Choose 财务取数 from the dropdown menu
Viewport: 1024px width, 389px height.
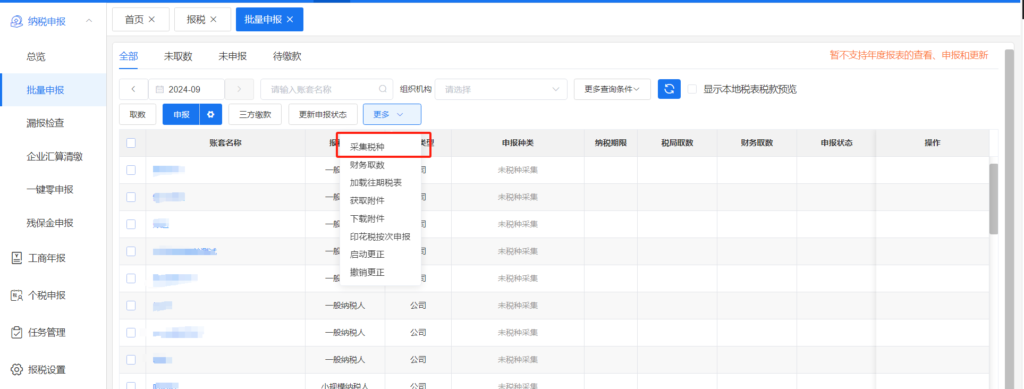(x=367, y=165)
